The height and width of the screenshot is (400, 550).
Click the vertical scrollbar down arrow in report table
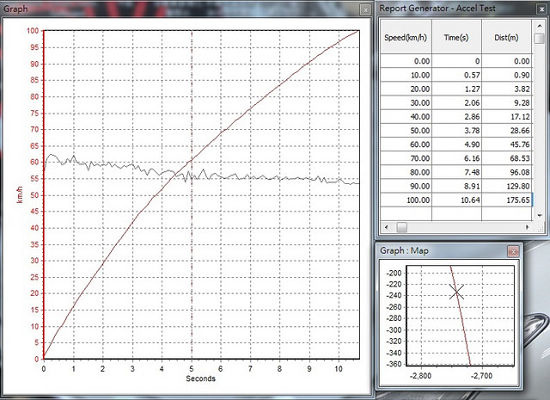(x=539, y=215)
